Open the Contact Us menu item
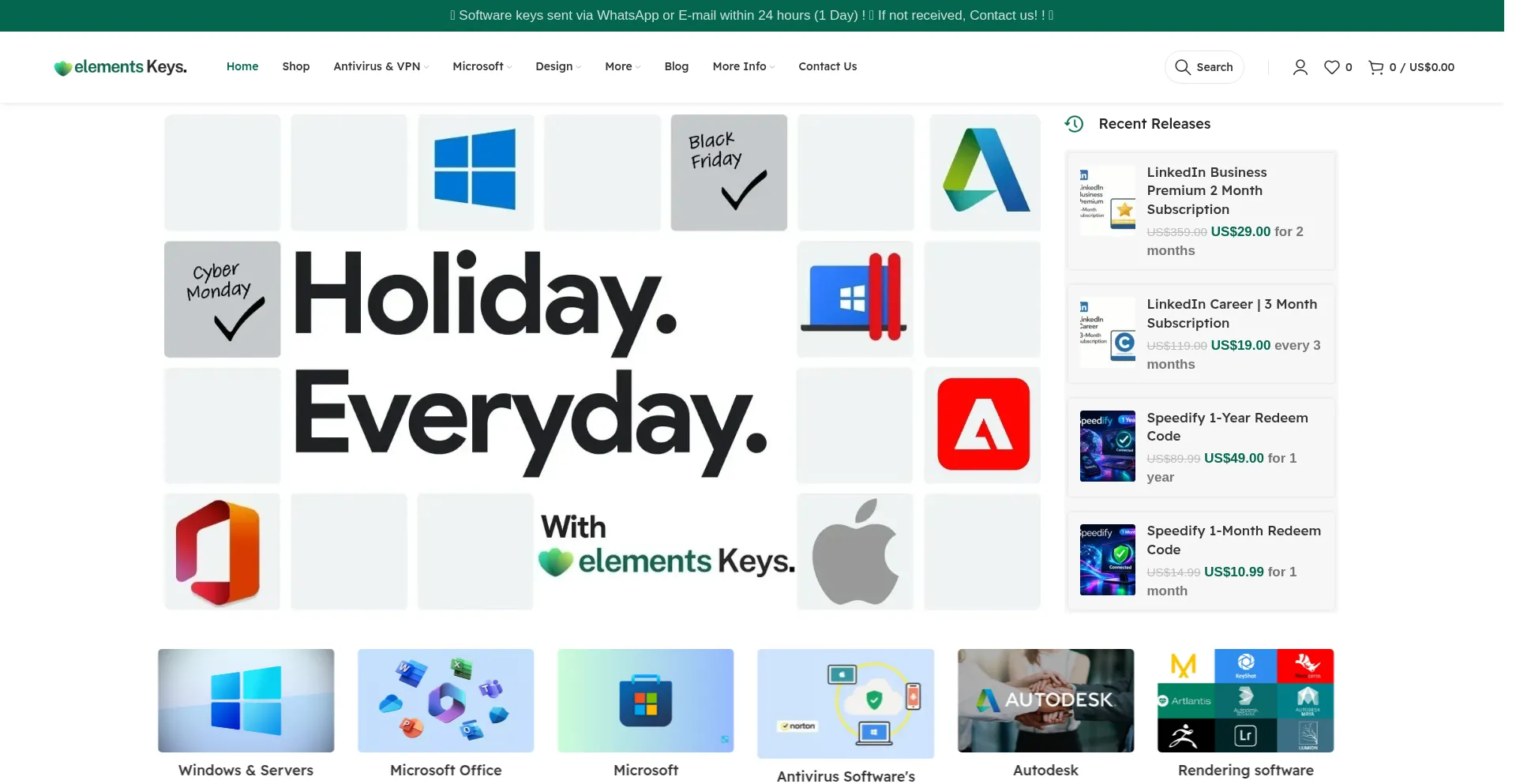The height and width of the screenshot is (784, 1516). 827,67
